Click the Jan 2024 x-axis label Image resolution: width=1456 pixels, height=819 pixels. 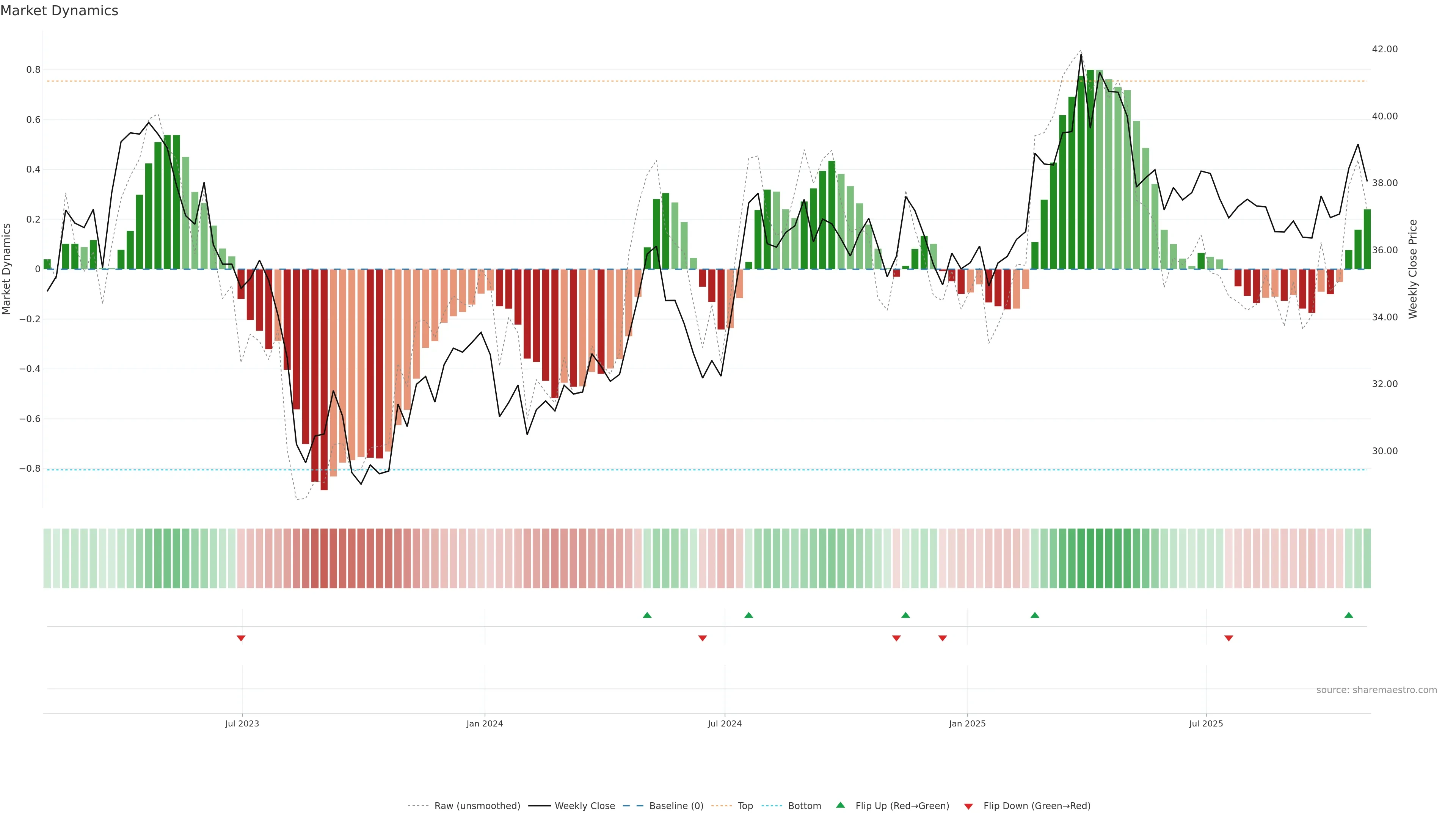[485, 723]
